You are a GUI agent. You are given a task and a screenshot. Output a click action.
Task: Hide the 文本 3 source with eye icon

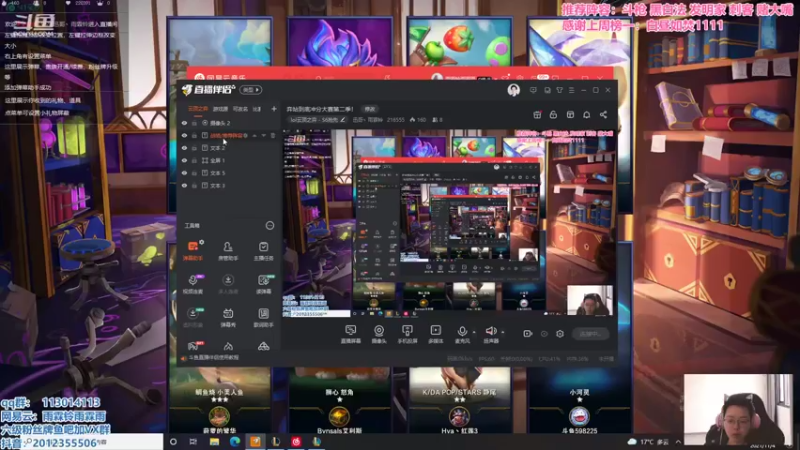click(x=185, y=186)
